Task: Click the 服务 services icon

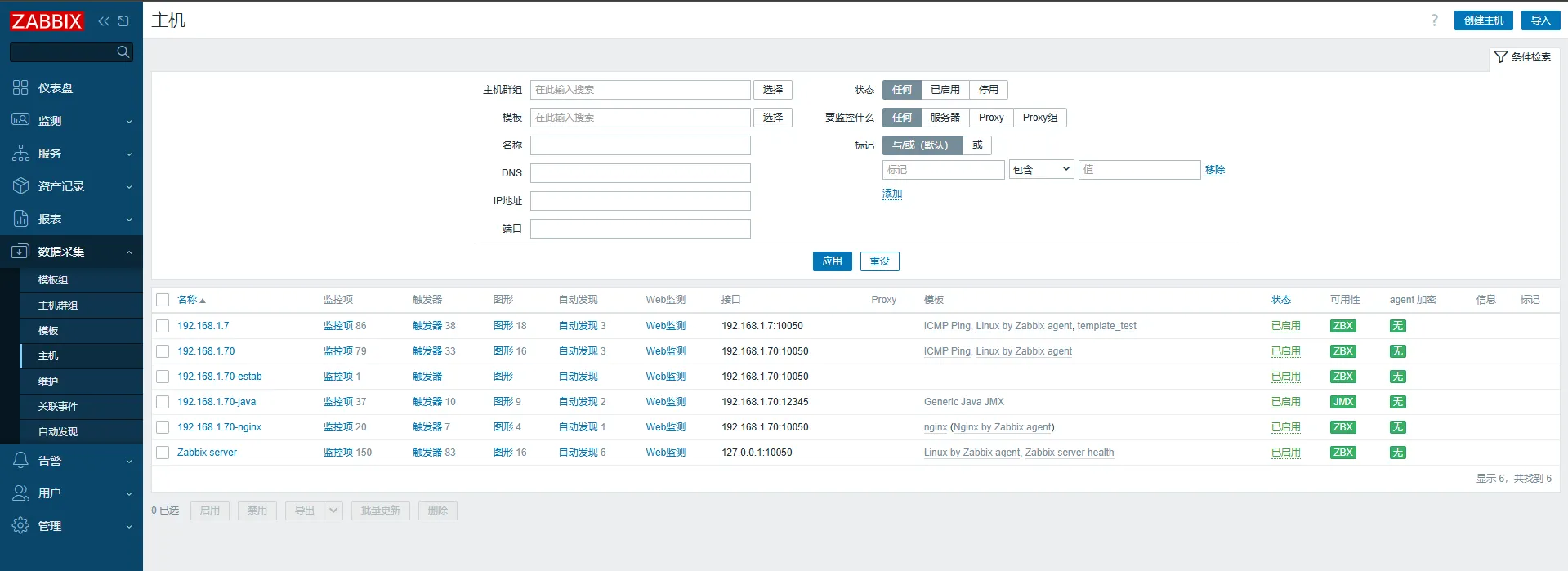Action: click(x=20, y=153)
